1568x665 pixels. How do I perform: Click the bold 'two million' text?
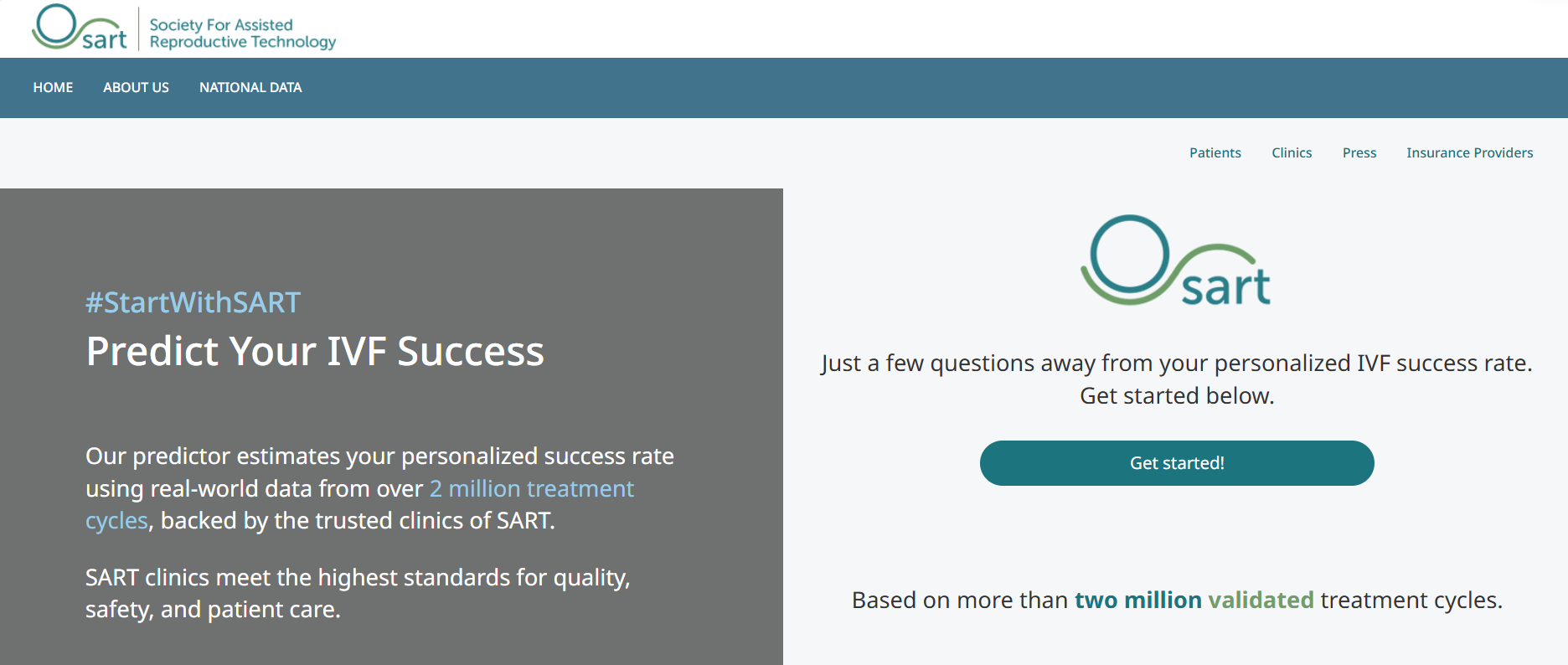1137,601
